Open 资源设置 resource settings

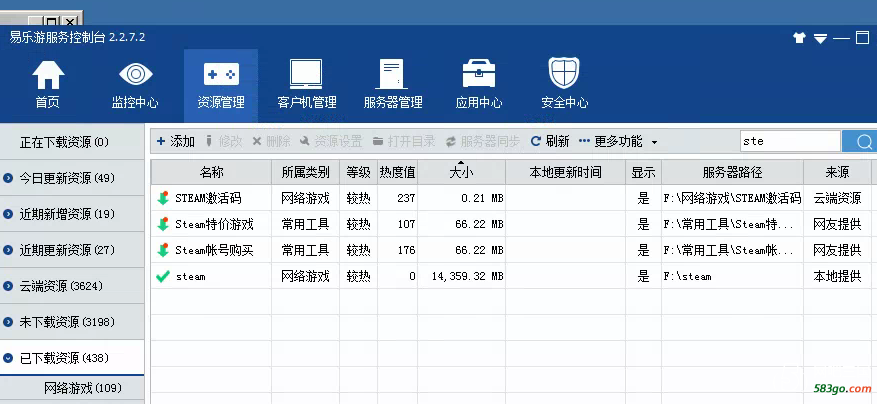point(331,141)
